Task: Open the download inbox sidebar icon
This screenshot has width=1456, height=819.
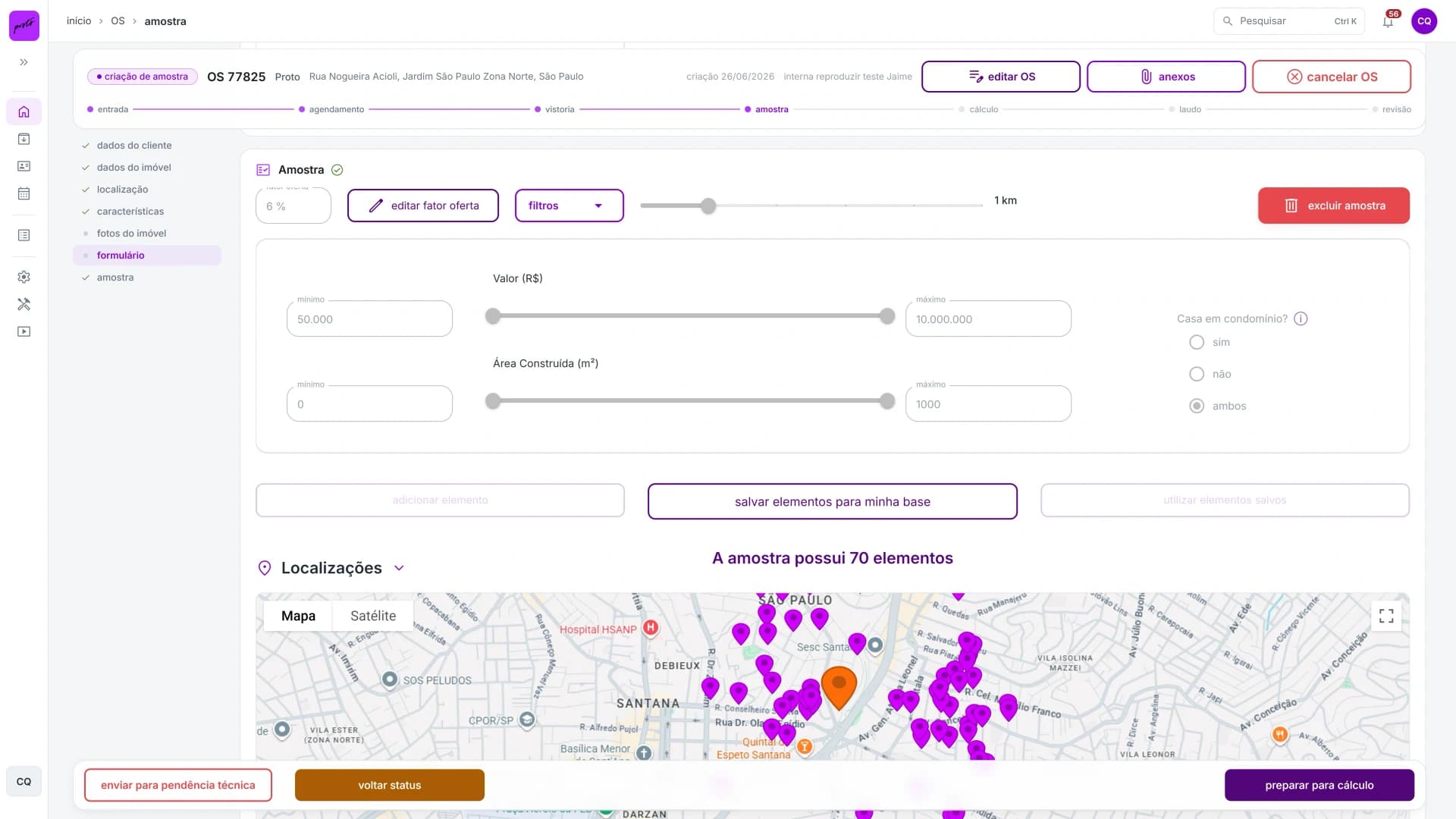Action: 24,139
